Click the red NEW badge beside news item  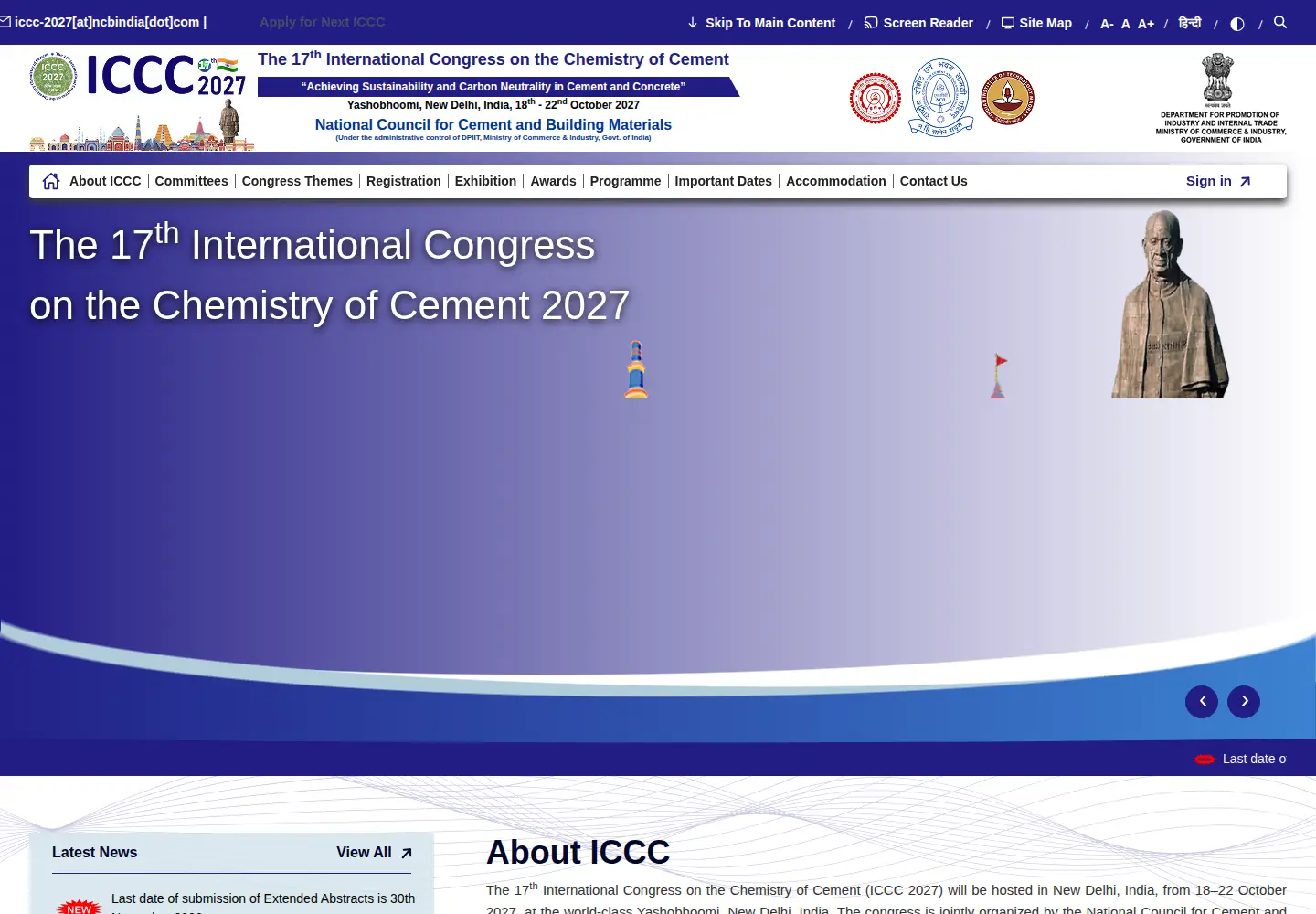80,908
